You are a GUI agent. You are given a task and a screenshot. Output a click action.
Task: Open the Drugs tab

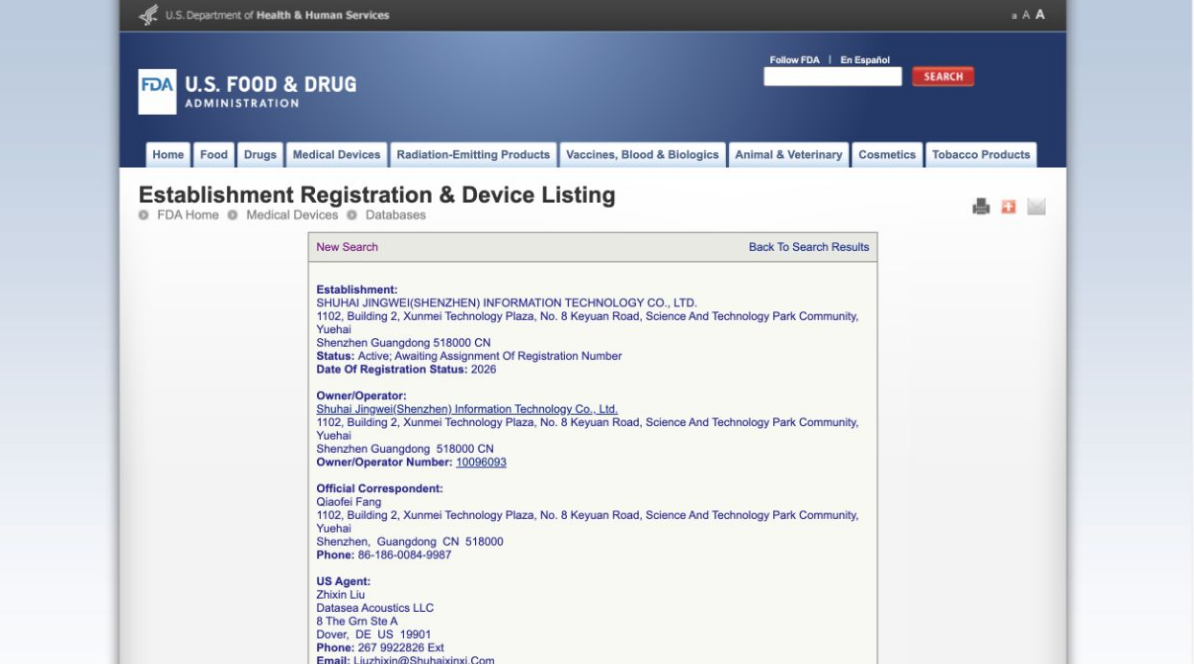point(260,155)
